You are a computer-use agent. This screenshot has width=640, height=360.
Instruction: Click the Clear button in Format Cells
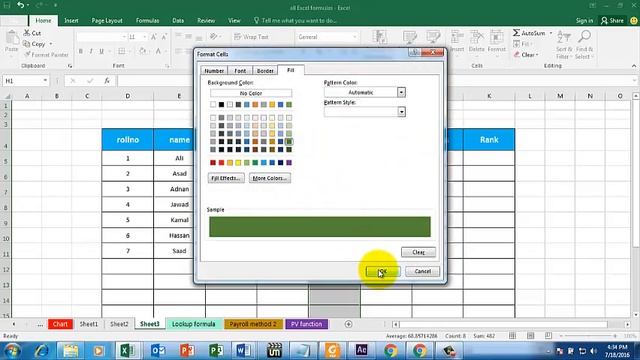click(418, 252)
